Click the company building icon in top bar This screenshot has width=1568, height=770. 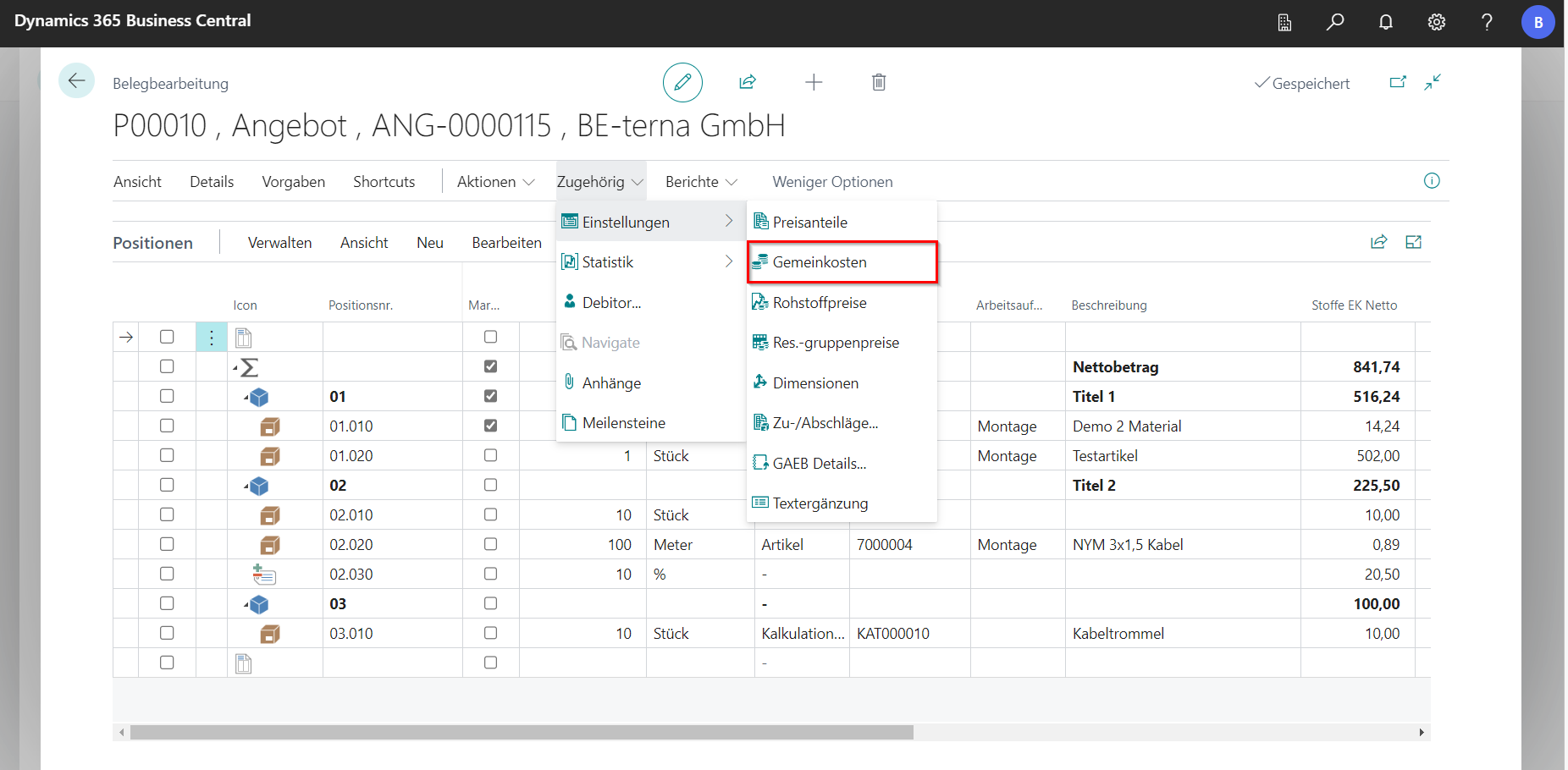point(1284,22)
